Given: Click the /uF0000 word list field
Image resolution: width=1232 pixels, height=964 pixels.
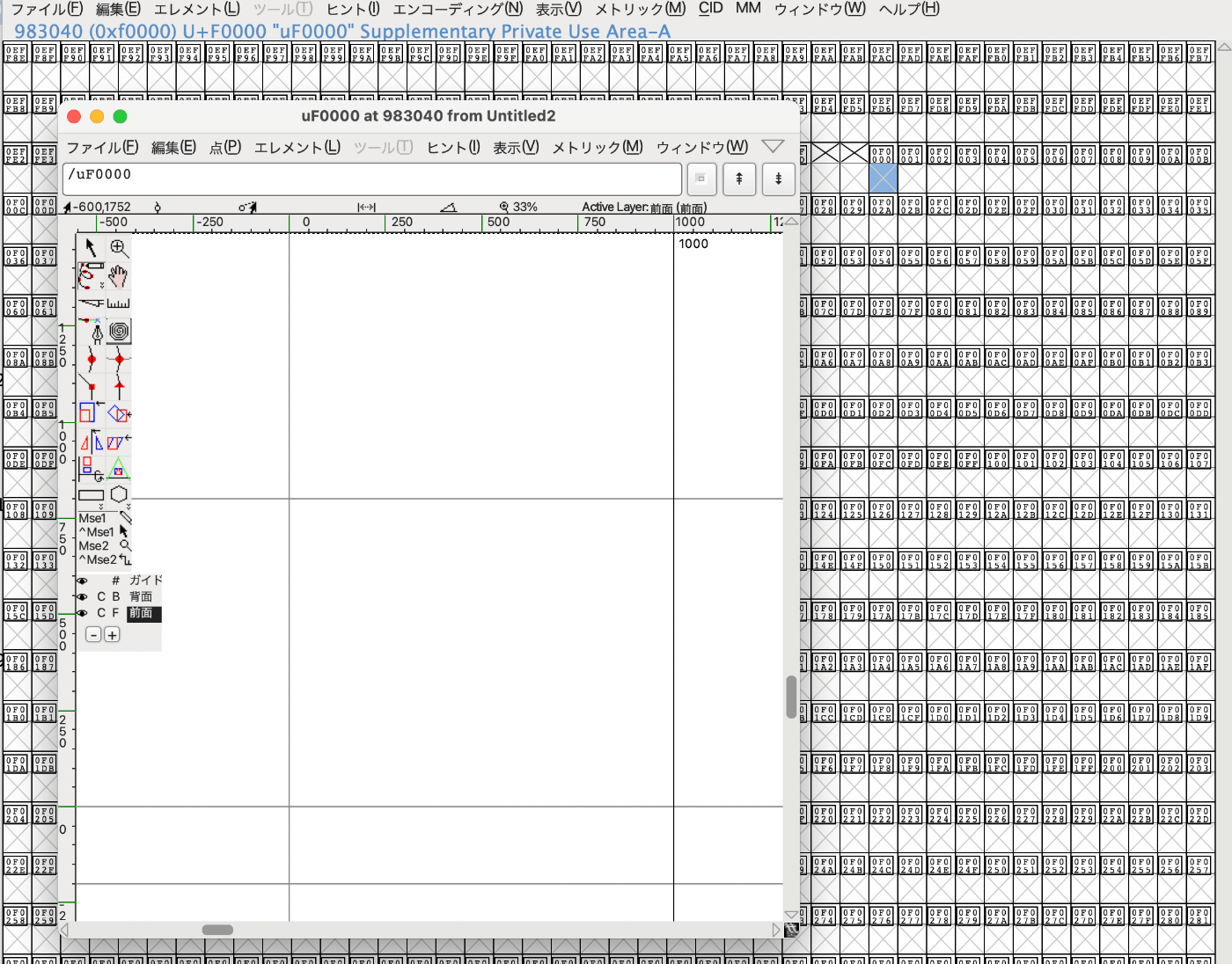Looking at the screenshot, I should coord(372,179).
